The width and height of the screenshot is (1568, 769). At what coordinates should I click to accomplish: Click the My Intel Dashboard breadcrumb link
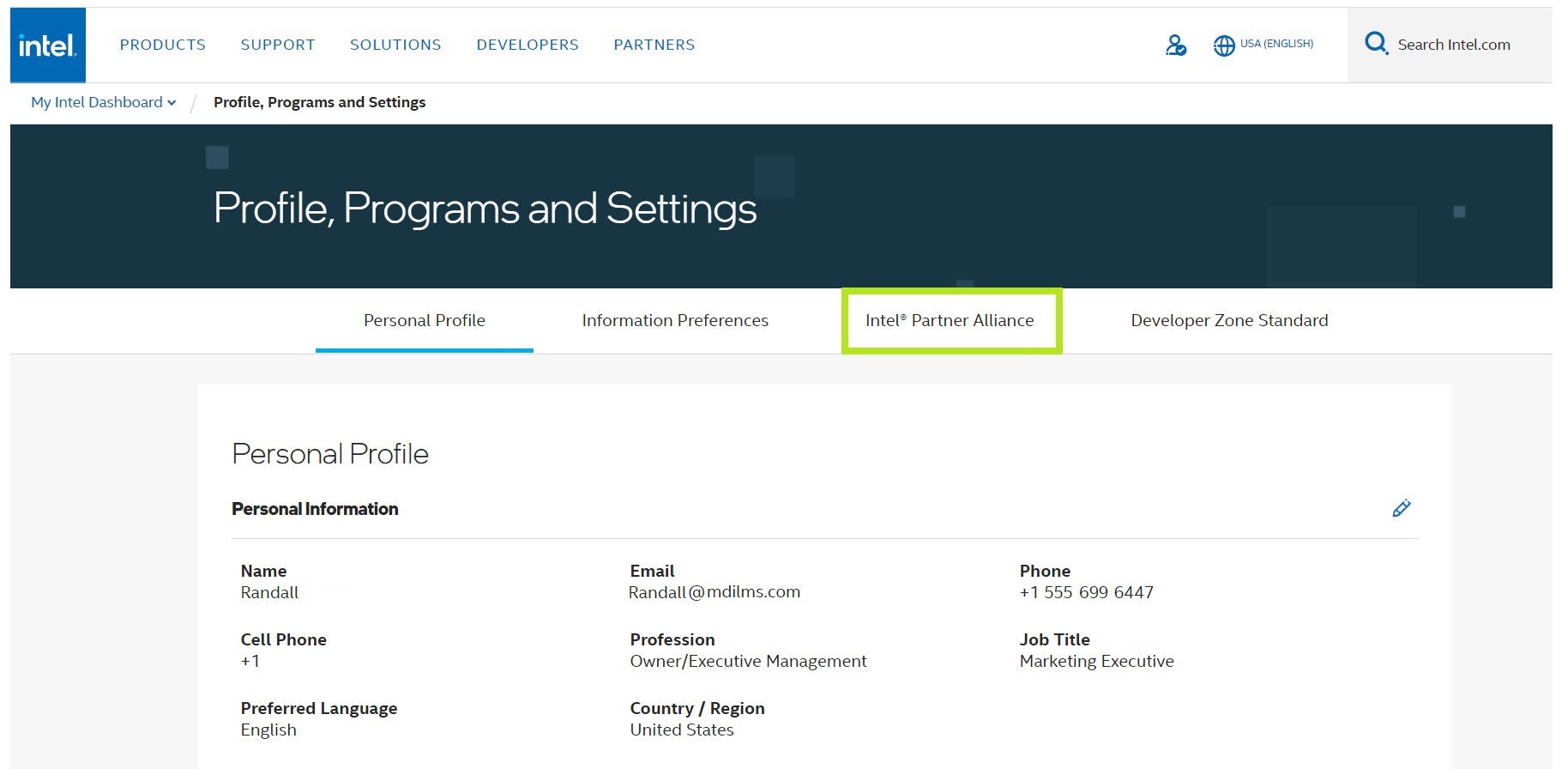click(97, 103)
